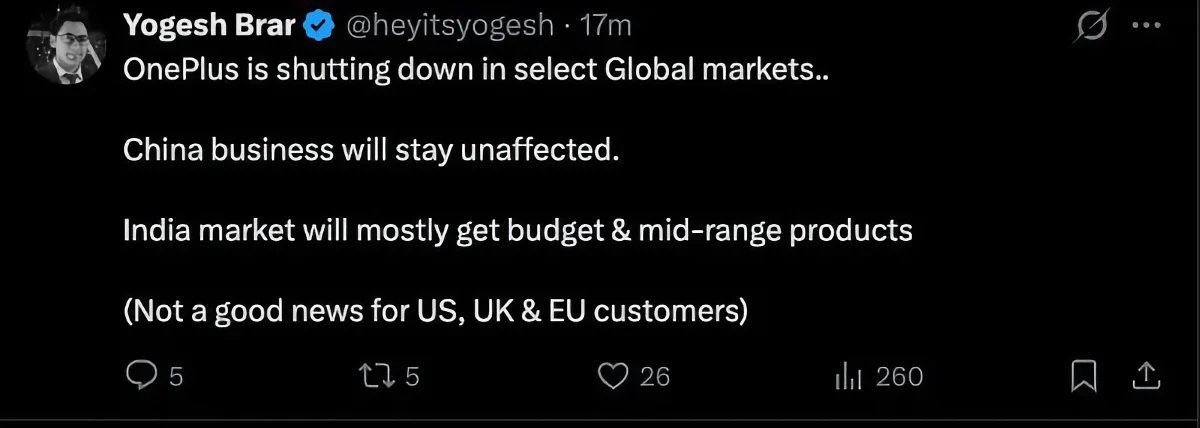Bookmark this tweet
1200x428 pixels.
click(x=1084, y=376)
